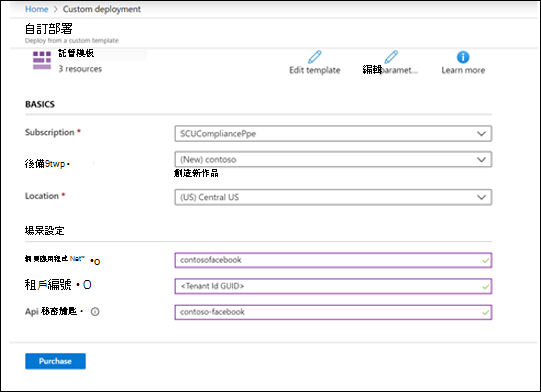Expand the Location dropdown chevron
The image size is (541, 392).
click(481, 197)
